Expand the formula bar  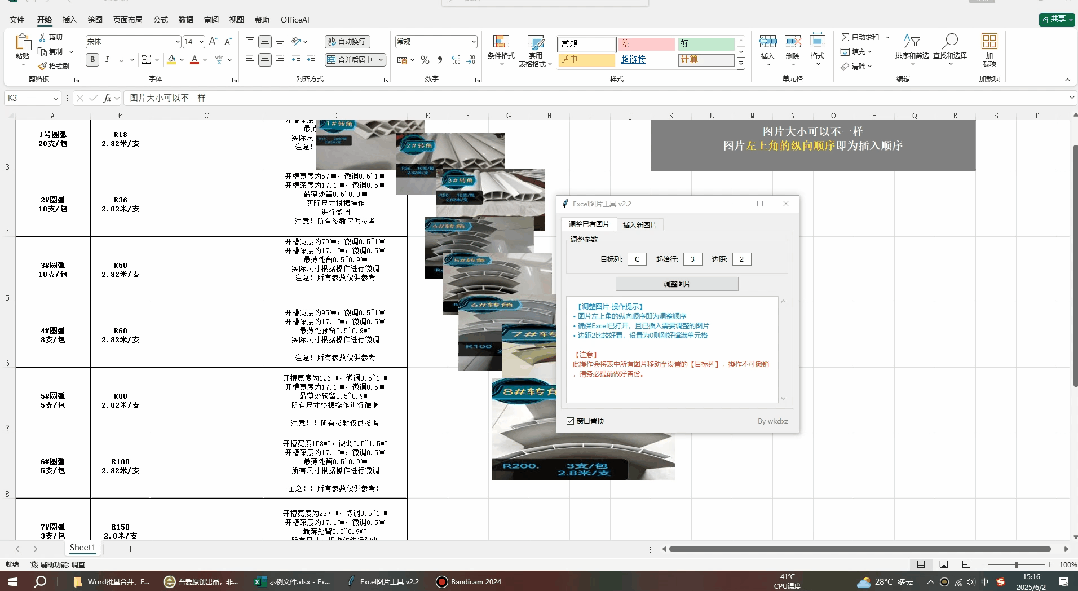coord(1071,98)
